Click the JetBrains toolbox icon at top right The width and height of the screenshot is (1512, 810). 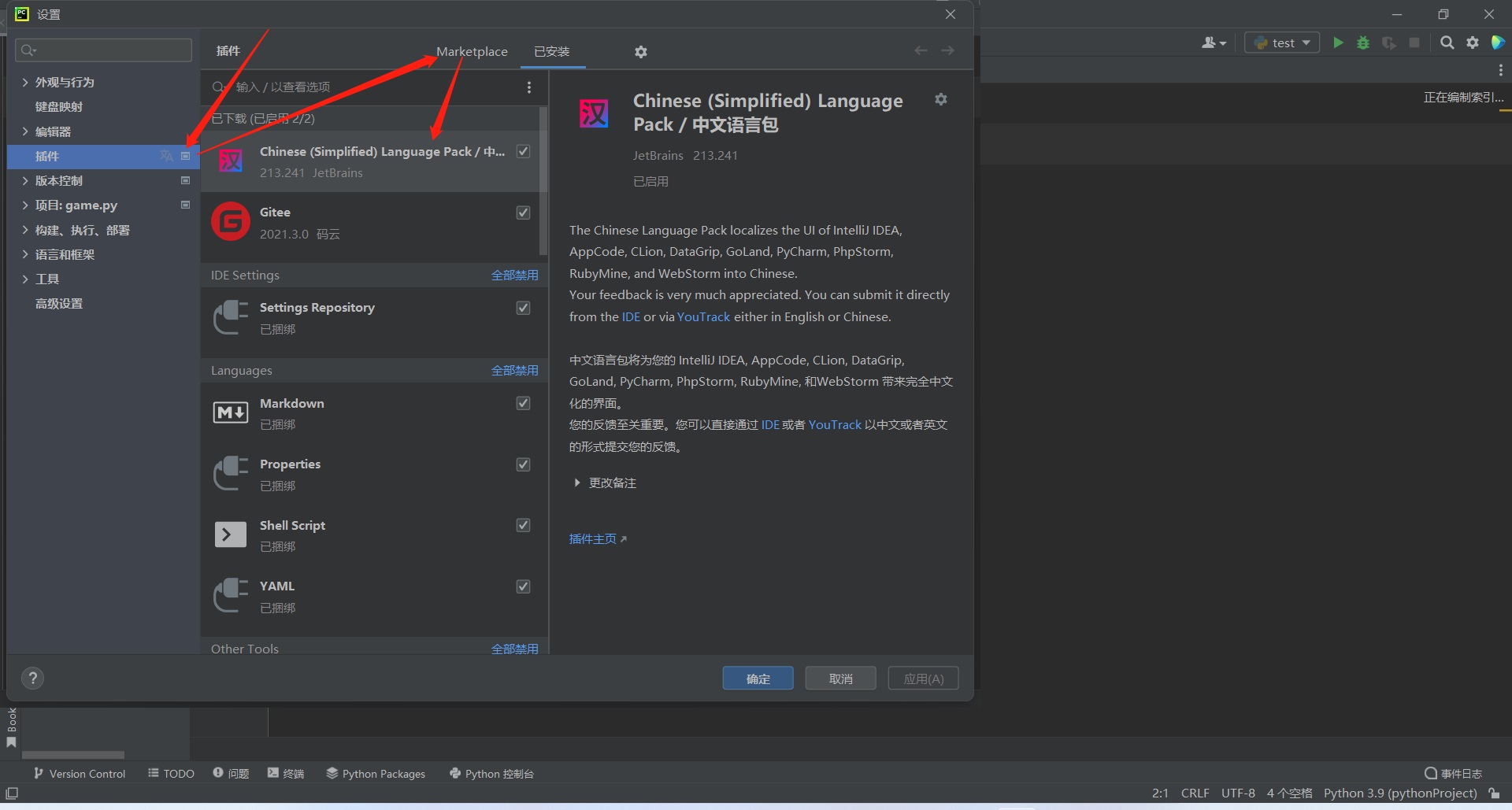pos(1498,43)
